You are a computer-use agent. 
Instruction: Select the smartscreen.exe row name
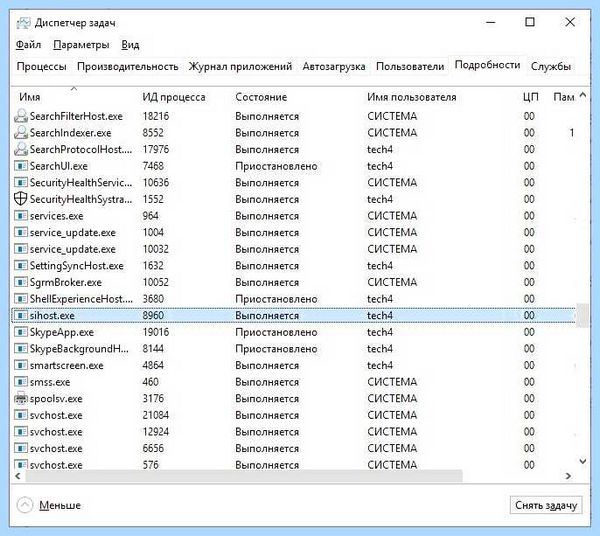(67, 365)
